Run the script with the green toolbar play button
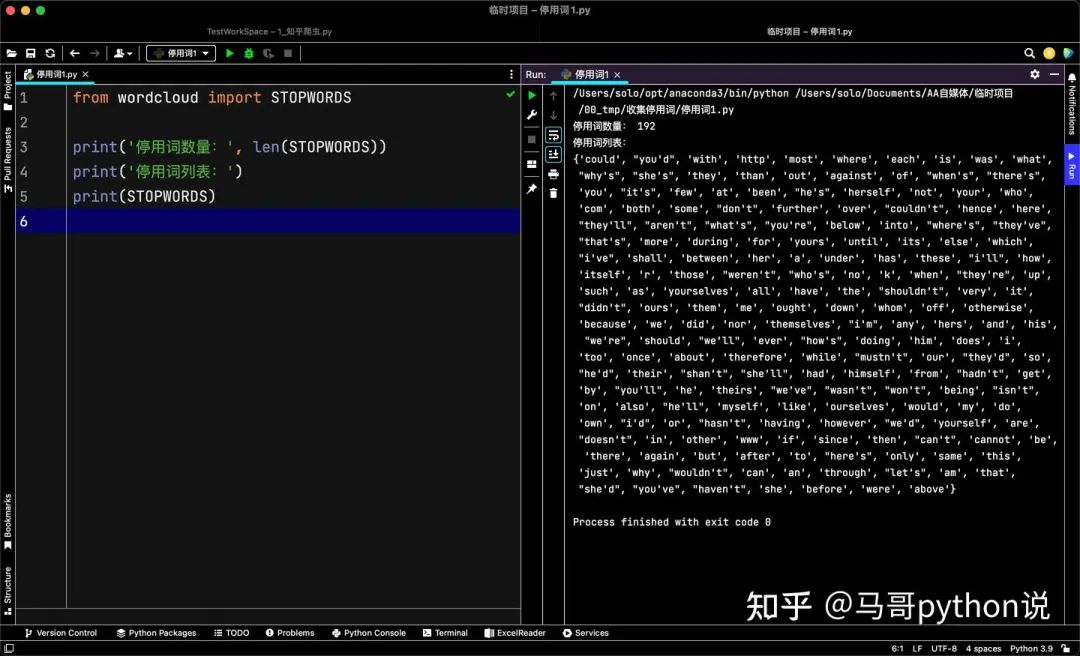The height and width of the screenshot is (656, 1080). pyautogui.click(x=230, y=53)
